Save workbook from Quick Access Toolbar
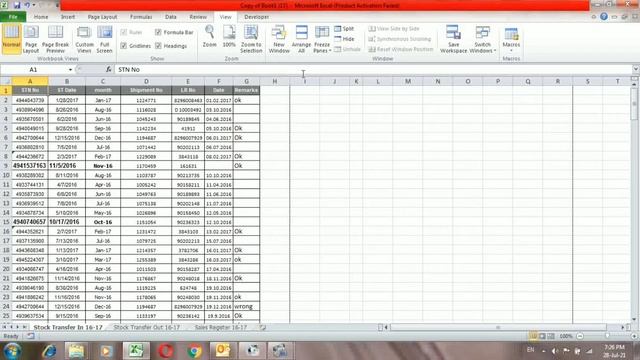The width and height of the screenshot is (640, 360). coord(17,5)
